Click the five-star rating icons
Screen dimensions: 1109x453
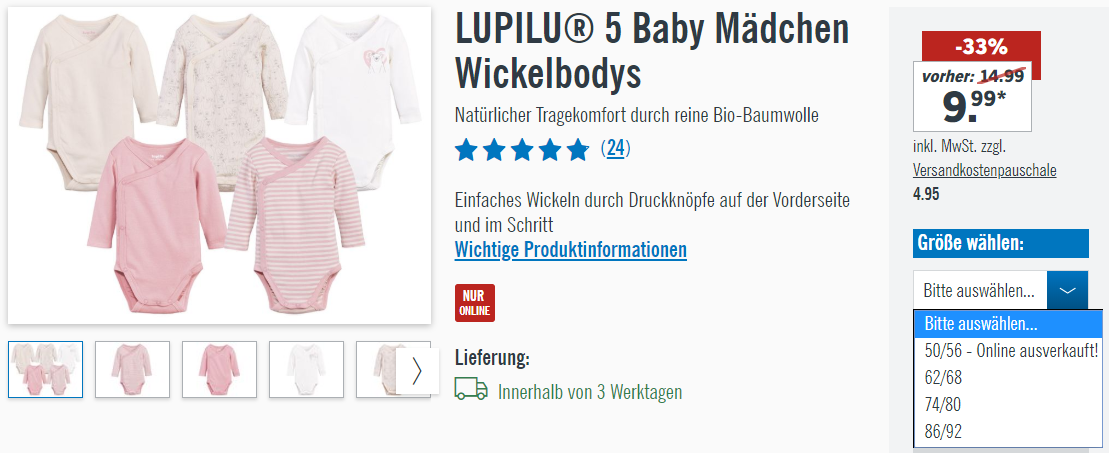521,149
